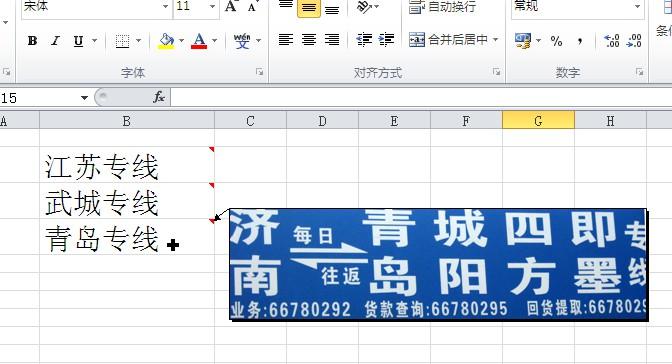This screenshot has width=672, height=364.
Task: Select column D header
Action: pyautogui.click(x=322, y=121)
